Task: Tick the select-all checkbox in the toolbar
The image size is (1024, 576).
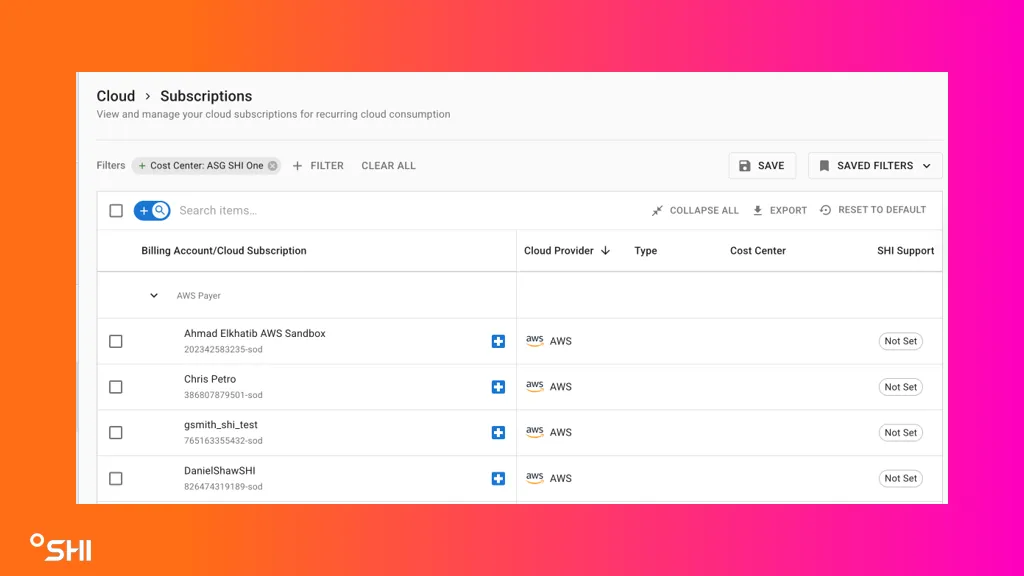Action: click(116, 210)
